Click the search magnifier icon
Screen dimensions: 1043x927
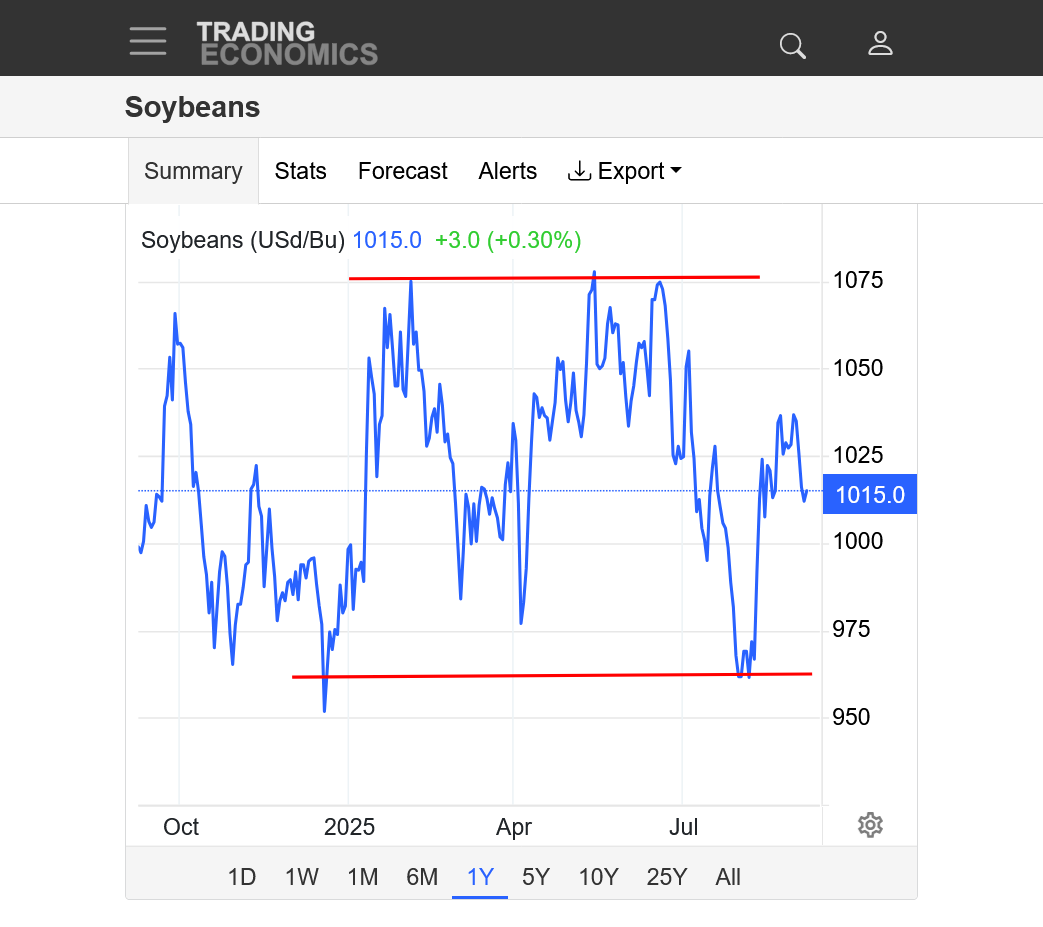click(x=792, y=45)
